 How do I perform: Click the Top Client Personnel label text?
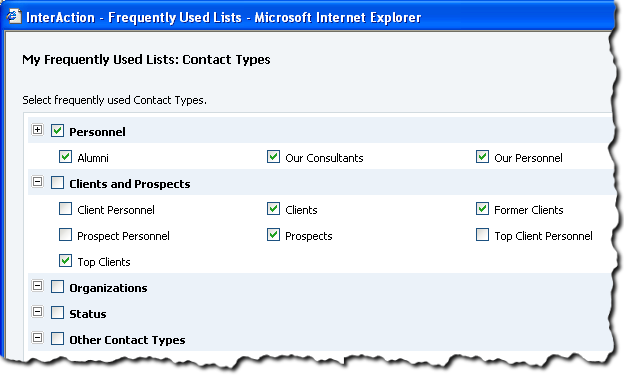543,236
